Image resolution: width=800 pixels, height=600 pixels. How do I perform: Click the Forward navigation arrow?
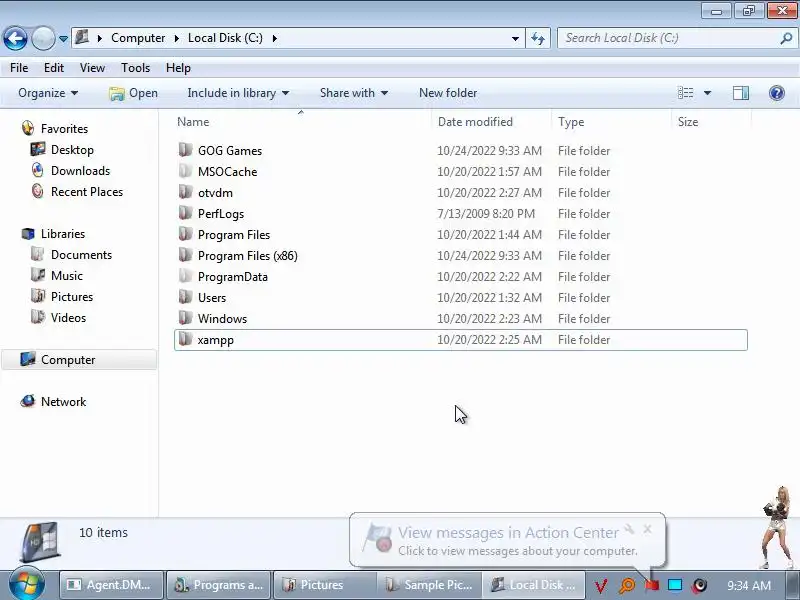pos(43,38)
